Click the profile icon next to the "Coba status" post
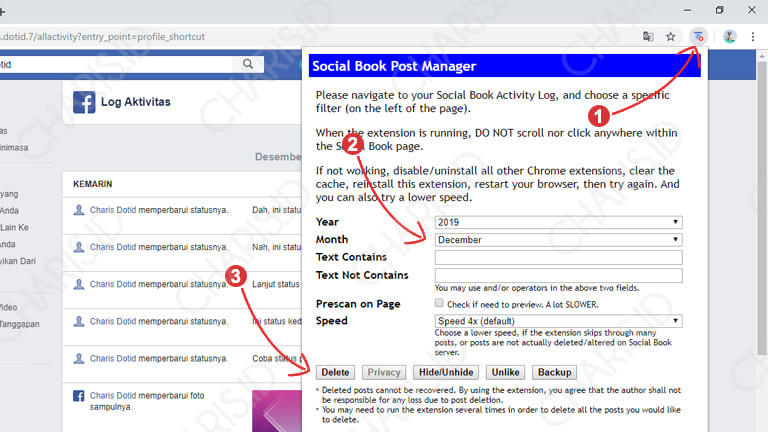The image size is (768, 432). (x=78, y=359)
